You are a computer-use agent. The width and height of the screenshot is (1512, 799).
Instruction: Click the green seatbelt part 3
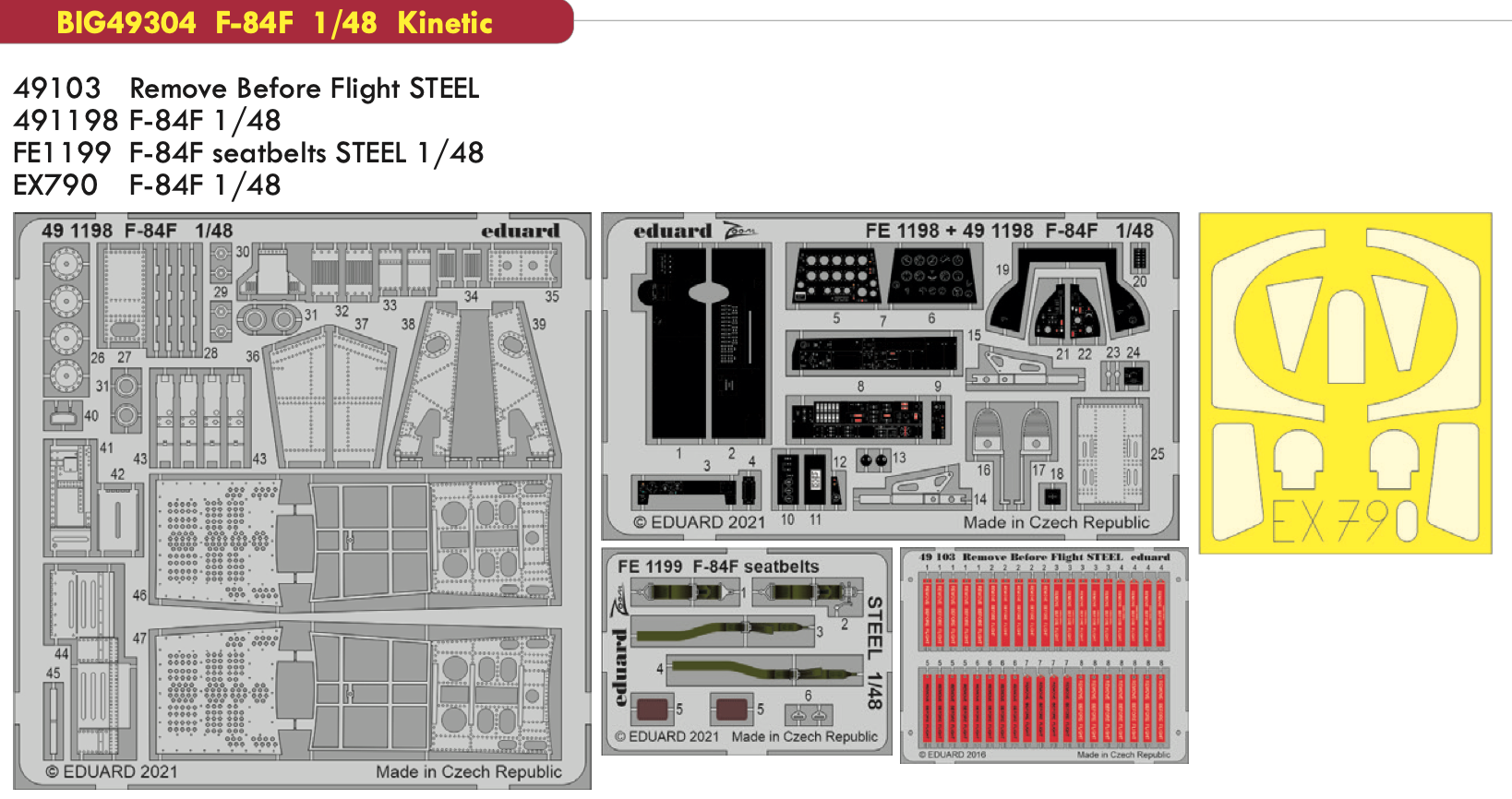(x=725, y=632)
